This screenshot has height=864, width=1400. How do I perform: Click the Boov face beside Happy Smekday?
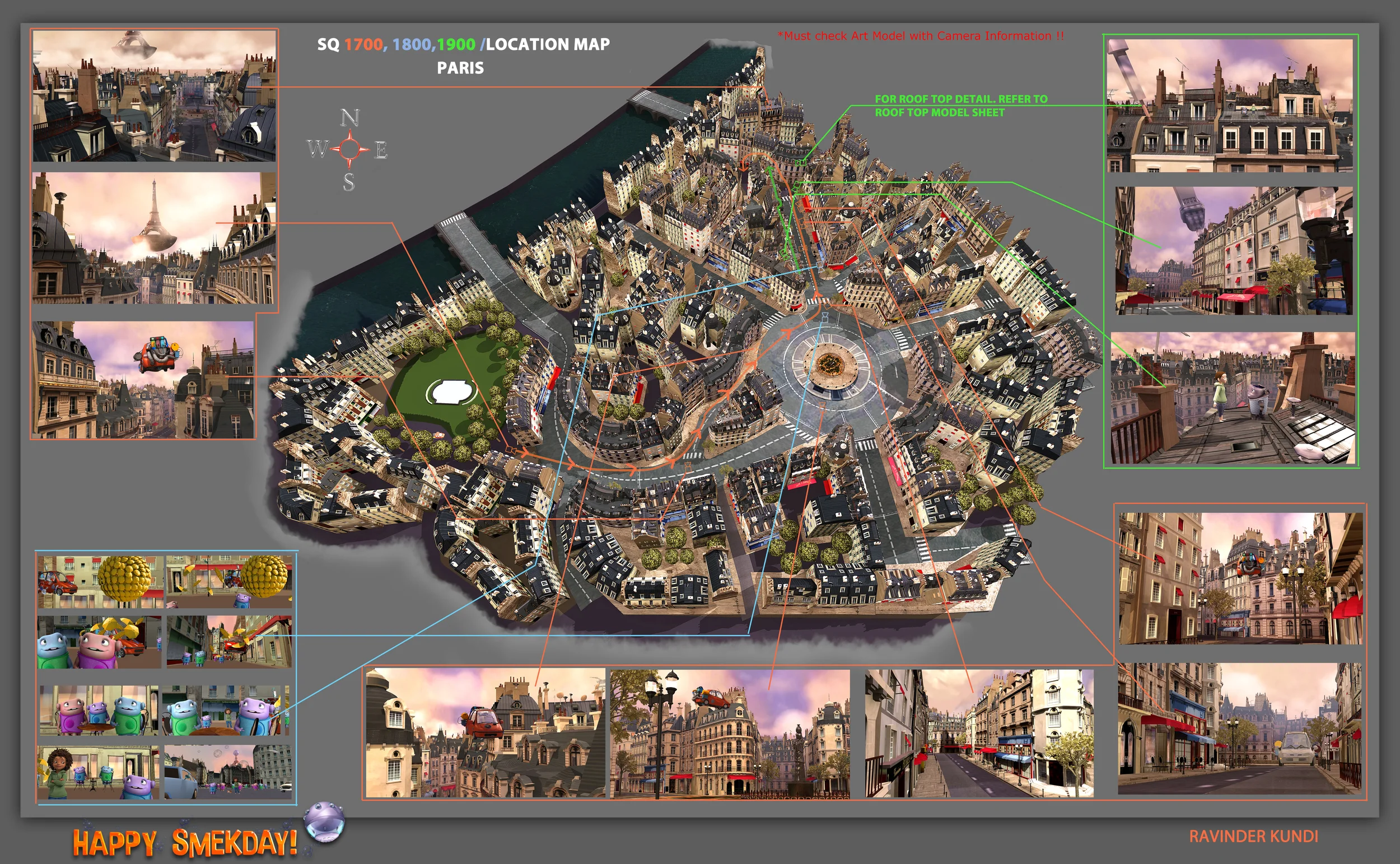point(324,821)
